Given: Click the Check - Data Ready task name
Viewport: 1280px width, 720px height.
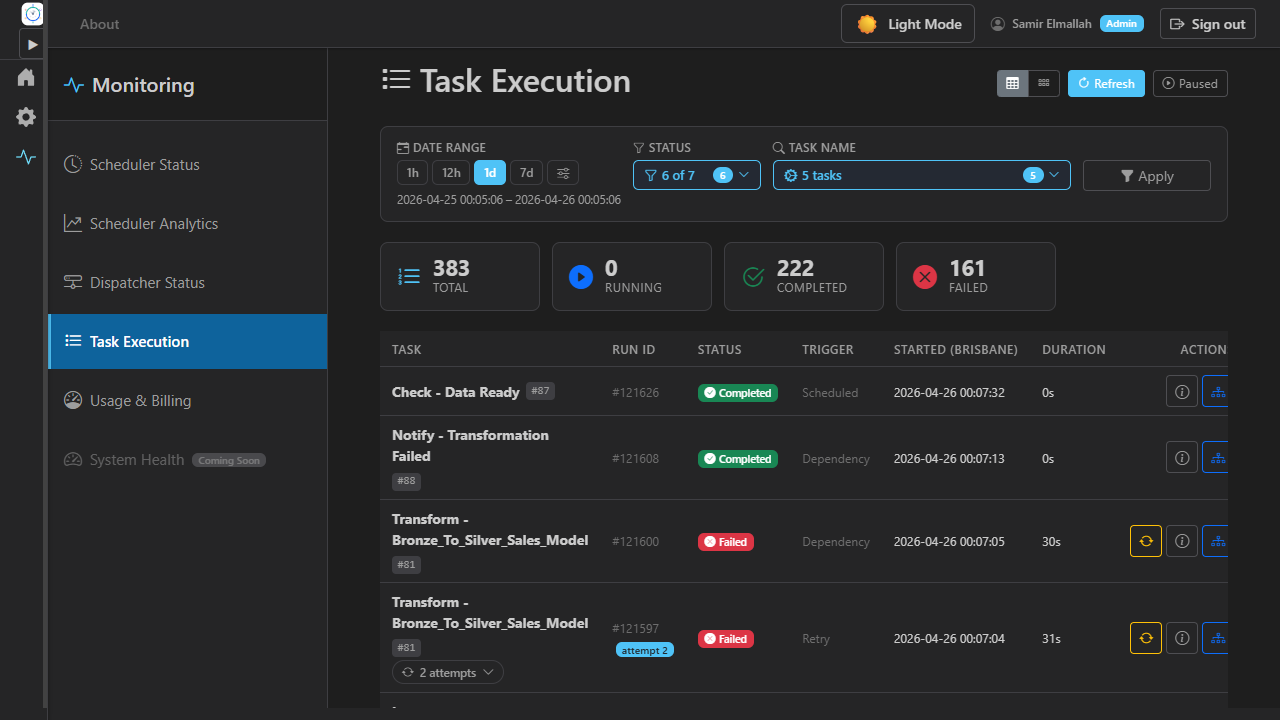Looking at the screenshot, I should click(x=456, y=392).
